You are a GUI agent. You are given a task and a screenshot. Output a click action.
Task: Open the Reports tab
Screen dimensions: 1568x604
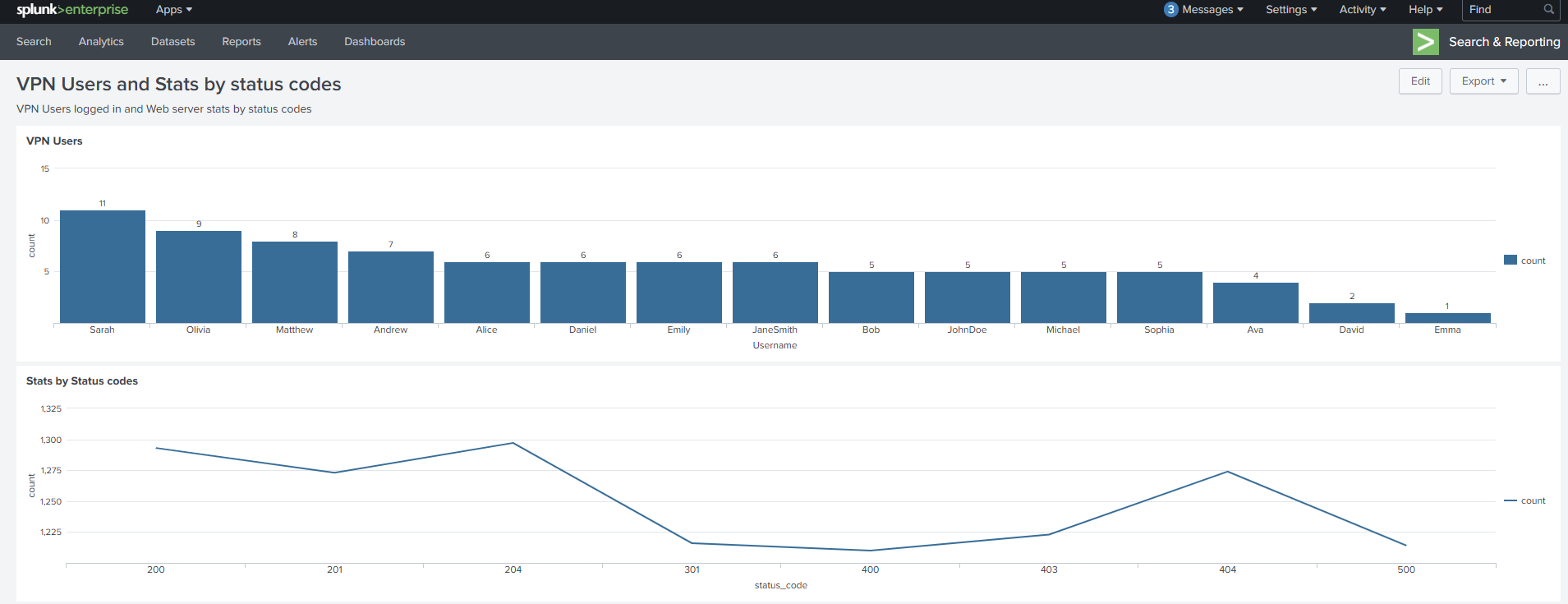[241, 42]
